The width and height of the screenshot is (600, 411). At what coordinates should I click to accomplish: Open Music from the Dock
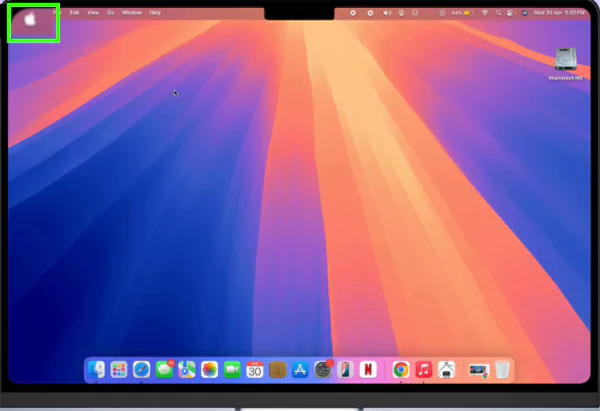(424, 370)
